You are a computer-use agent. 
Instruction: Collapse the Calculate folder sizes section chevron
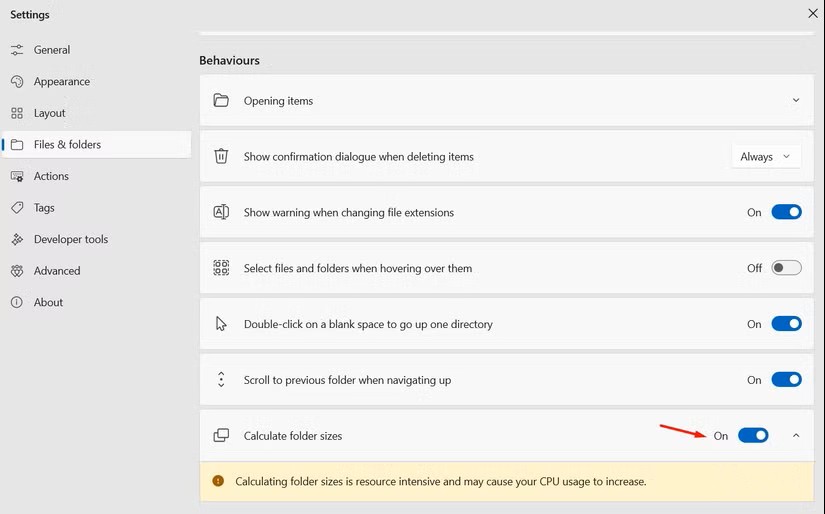(x=796, y=435)
